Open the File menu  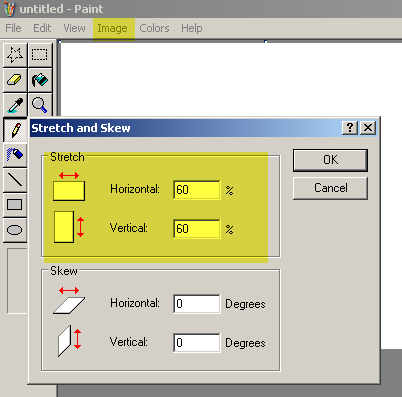click(13, 28)
